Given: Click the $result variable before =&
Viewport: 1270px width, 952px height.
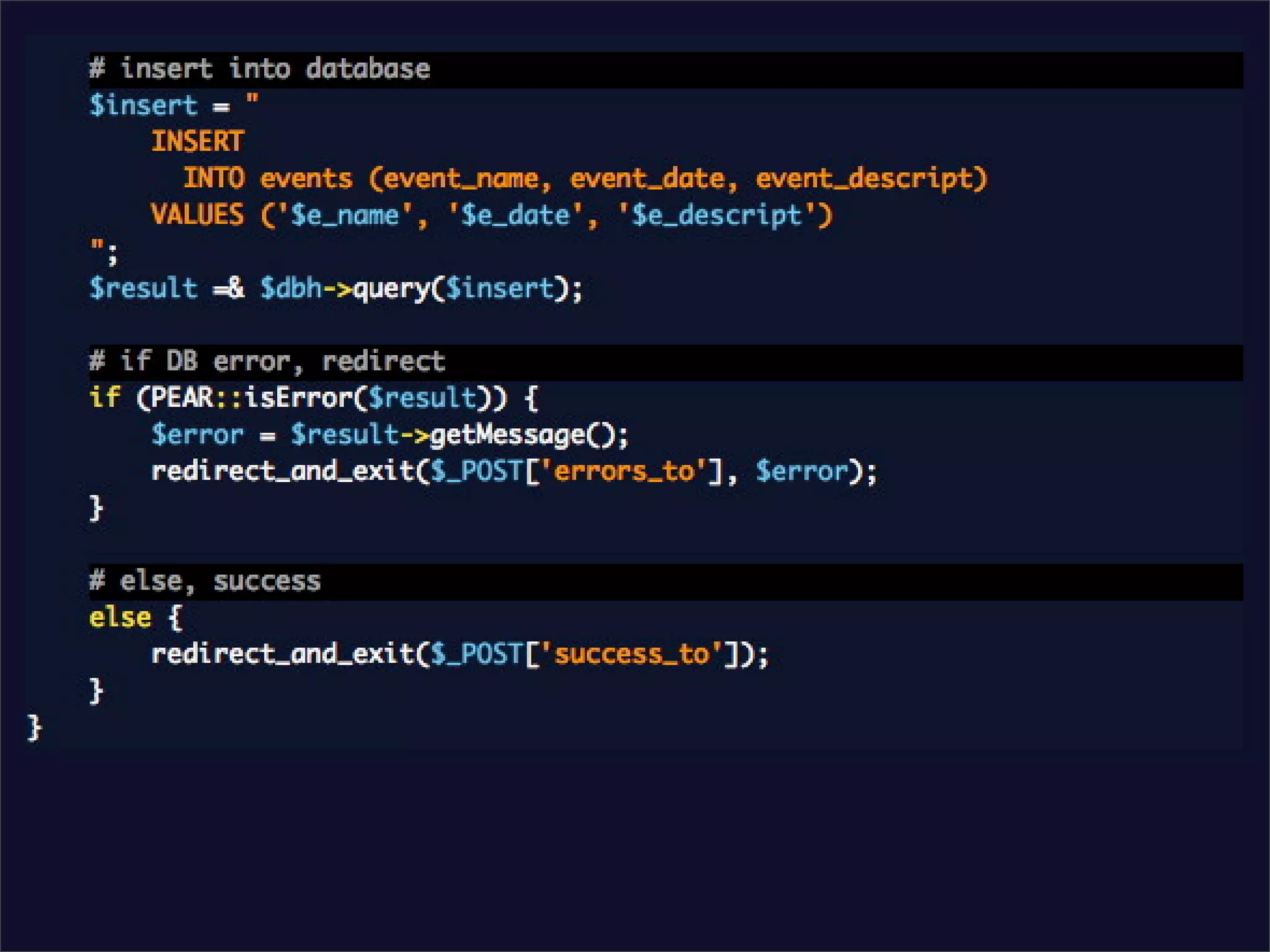Looking at the screenshot, I should (143, 288).
